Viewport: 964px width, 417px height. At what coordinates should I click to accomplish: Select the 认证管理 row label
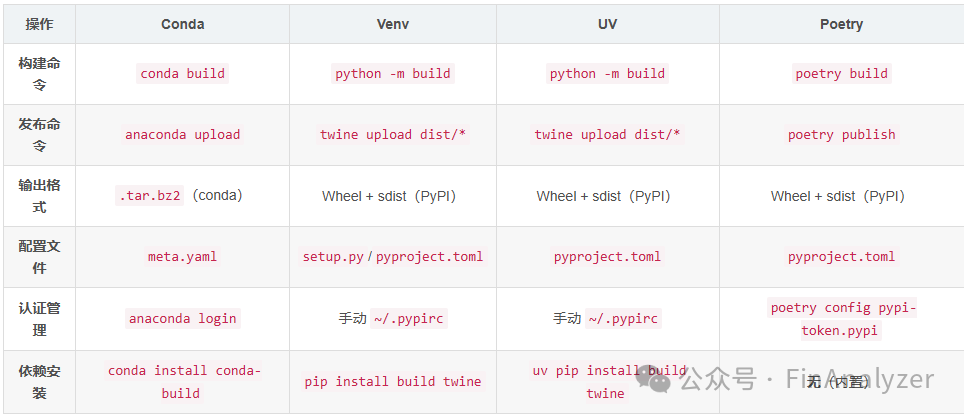(39, 319)
